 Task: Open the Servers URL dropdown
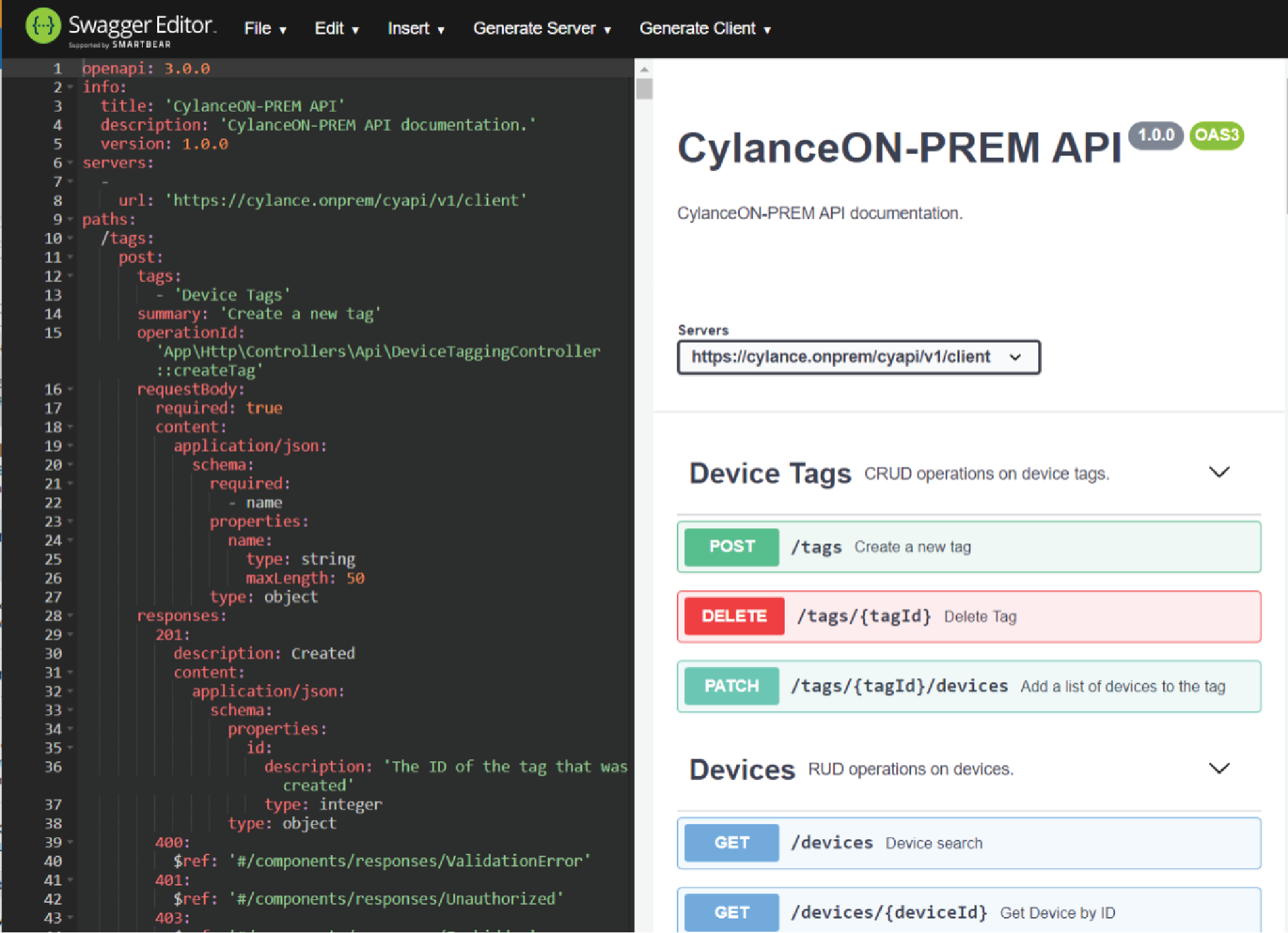click(x=859, y=357)
